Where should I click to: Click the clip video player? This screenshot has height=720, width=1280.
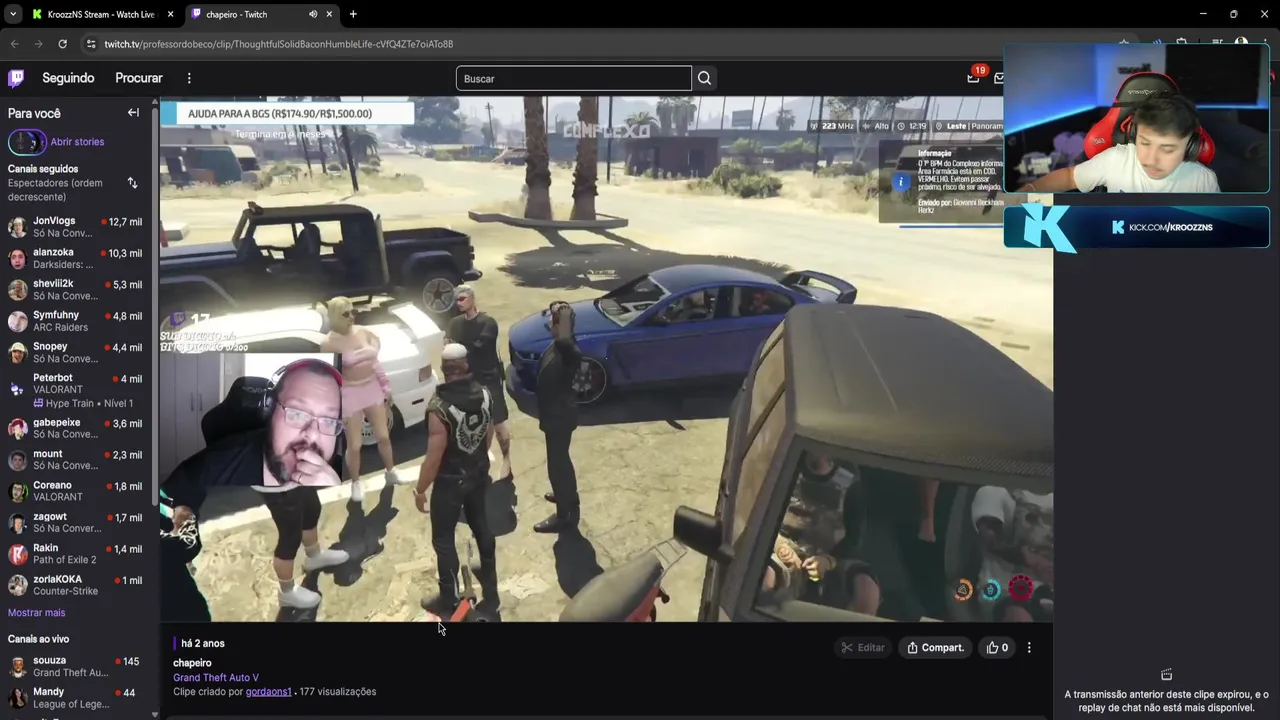[x=606, y=359]
